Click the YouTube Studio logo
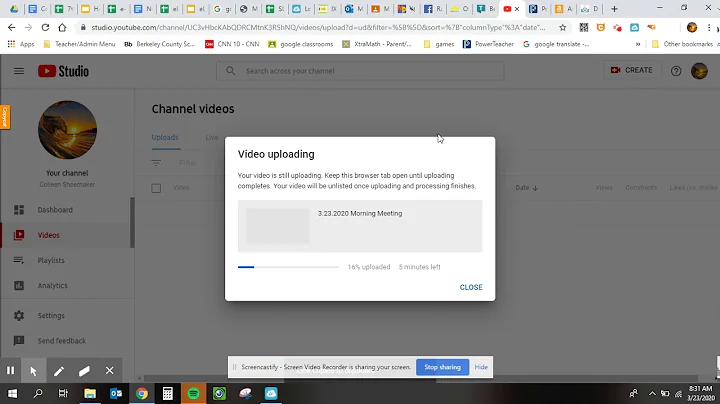The width and height of the screenshot is (720, 404). pyautogui.click(x=63, y=71)
